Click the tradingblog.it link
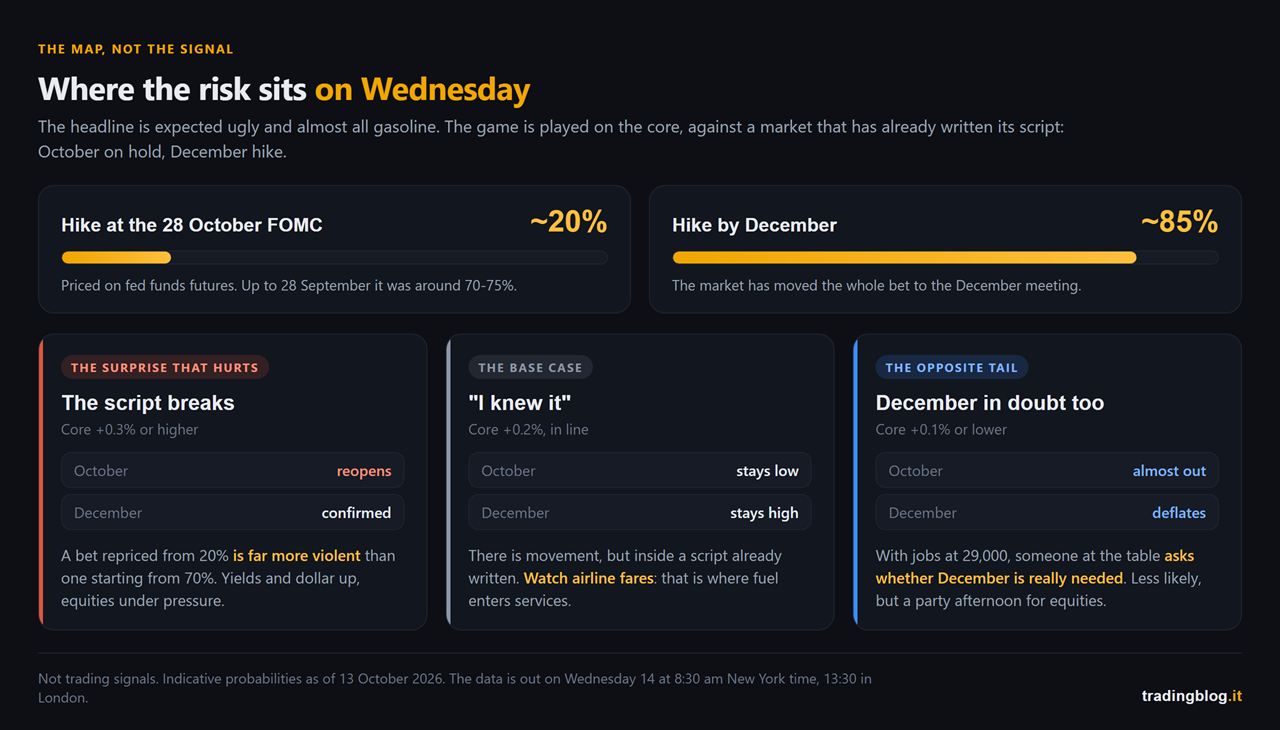The height and width of the screenshot is (730, 1280). point(1192,696)
